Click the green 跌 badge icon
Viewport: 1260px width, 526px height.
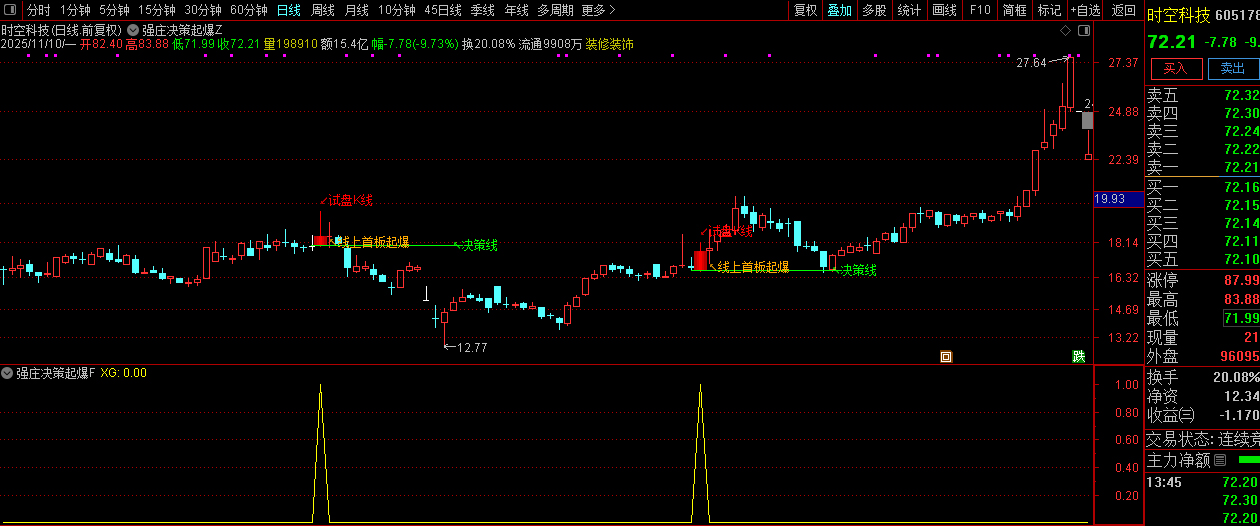pos(1079,356)
